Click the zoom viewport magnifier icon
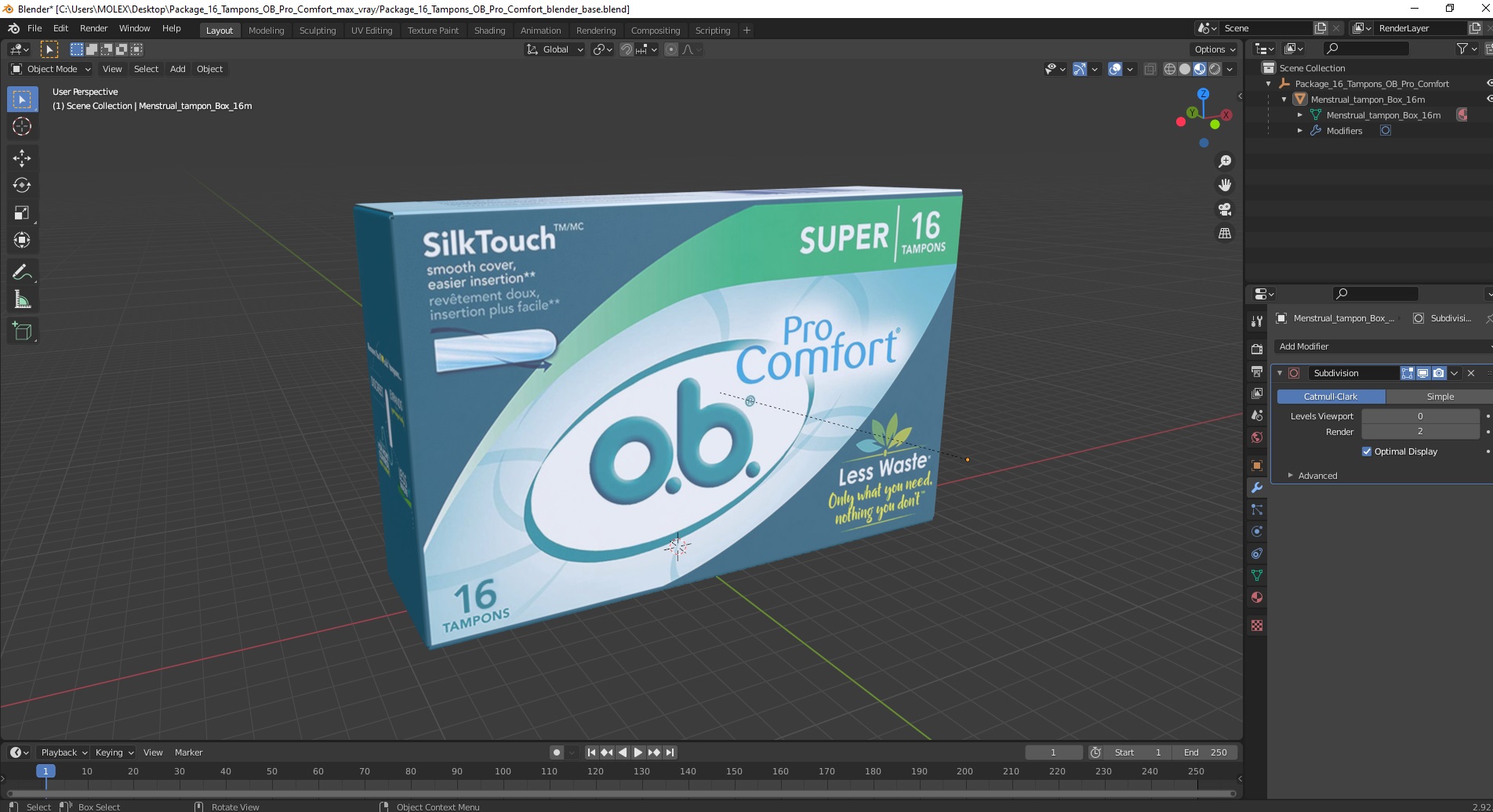This screenshot has height=812, width=1493. [1224, 161]
